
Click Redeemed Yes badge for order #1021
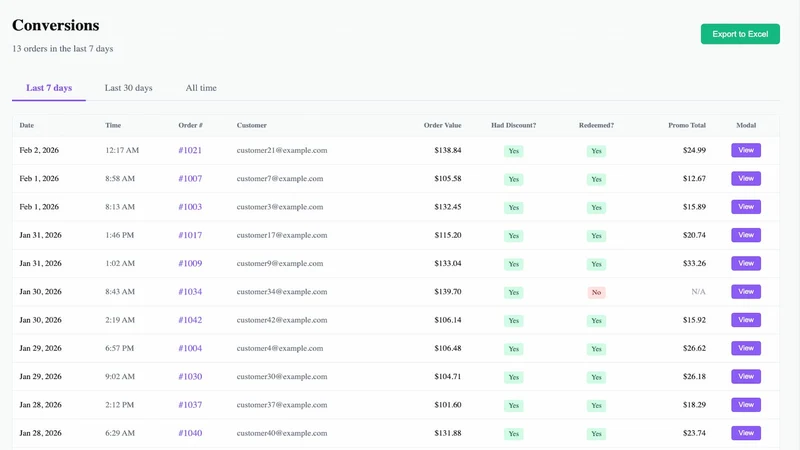point(596,151)
